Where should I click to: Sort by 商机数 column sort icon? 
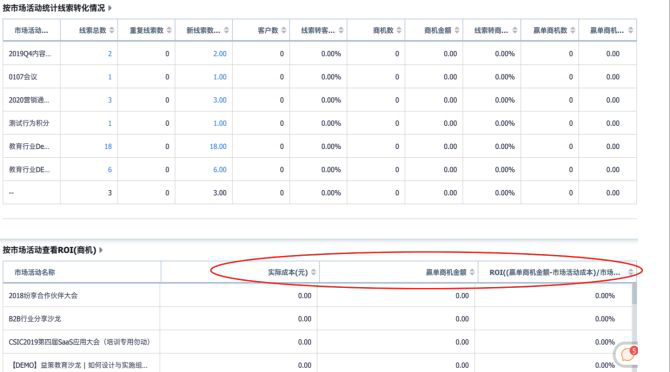pos(399,30)
